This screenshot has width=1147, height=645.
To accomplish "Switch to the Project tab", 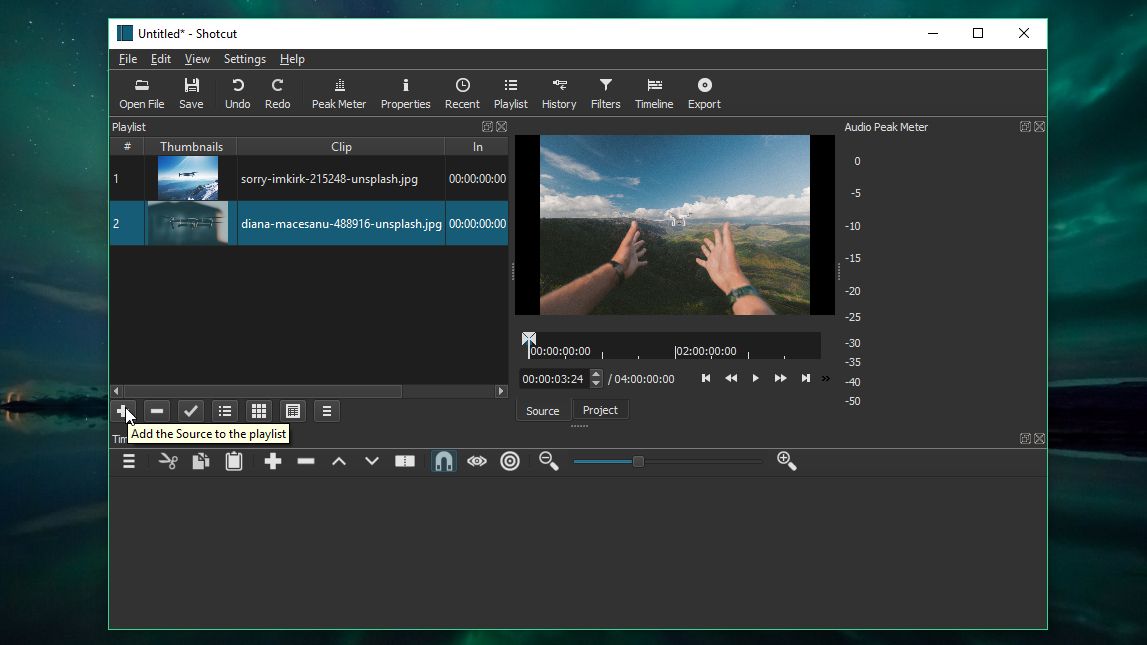I will coord(600,409).
